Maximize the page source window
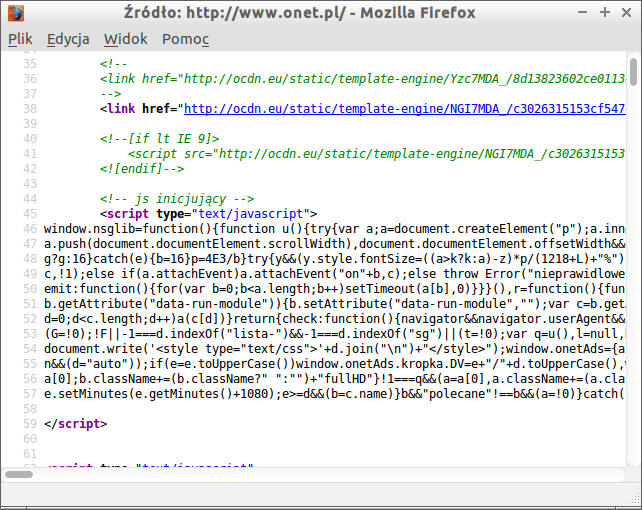The height and width of the screenshot is (510, 642). coord(603,13)
